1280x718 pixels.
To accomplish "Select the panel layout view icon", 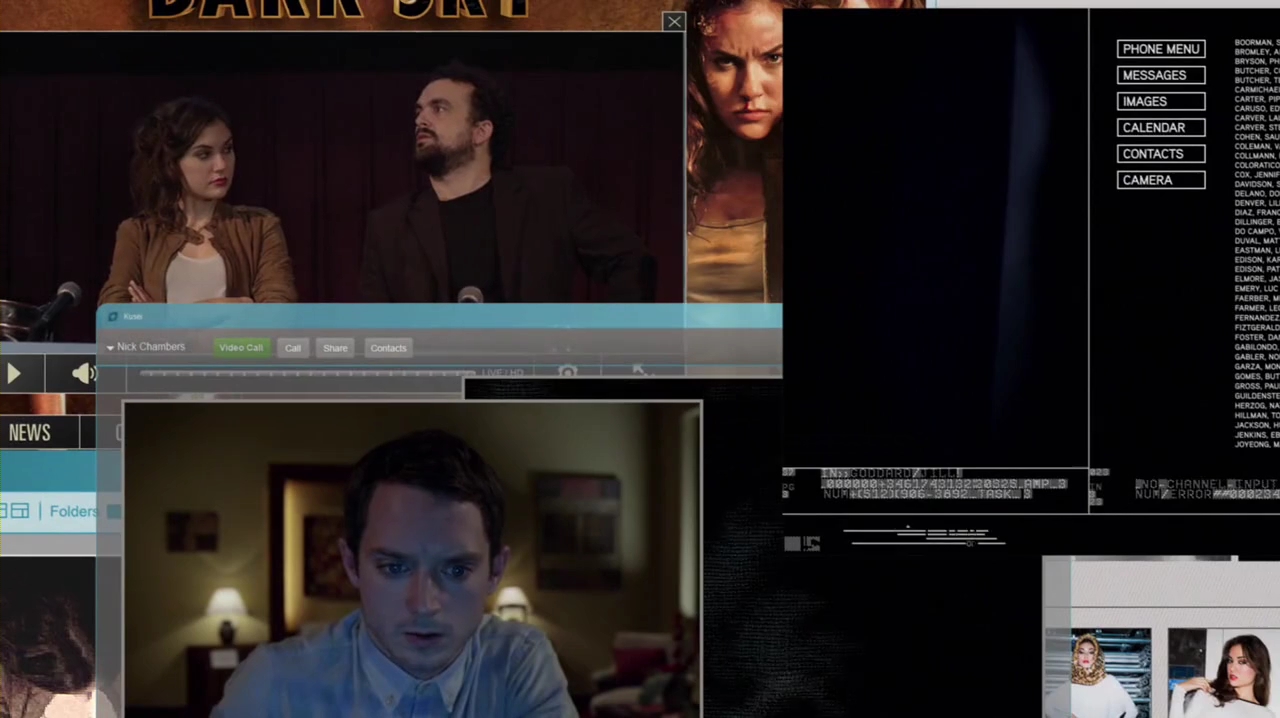I will click(18, 512).
